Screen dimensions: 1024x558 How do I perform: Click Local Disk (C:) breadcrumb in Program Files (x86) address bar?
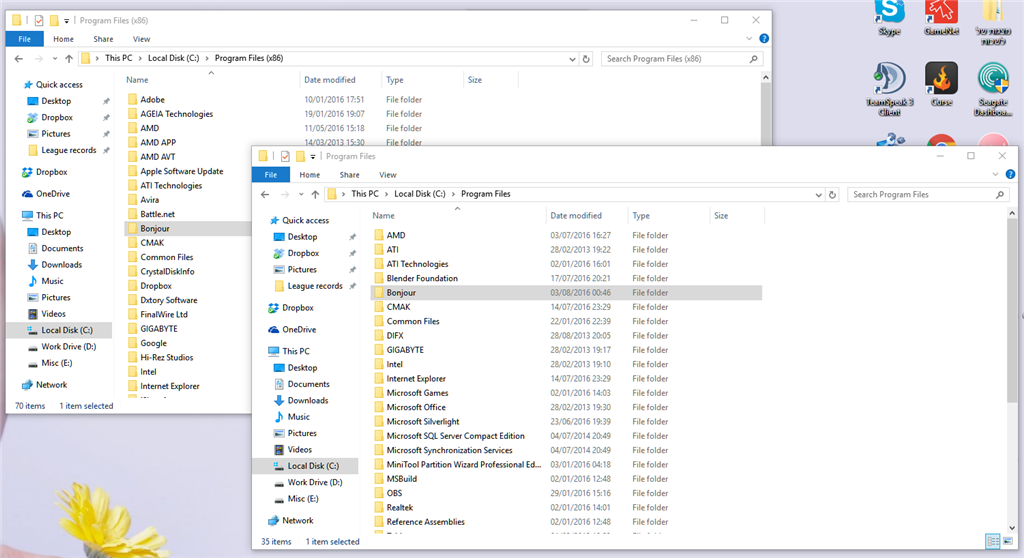coord(173,58)
